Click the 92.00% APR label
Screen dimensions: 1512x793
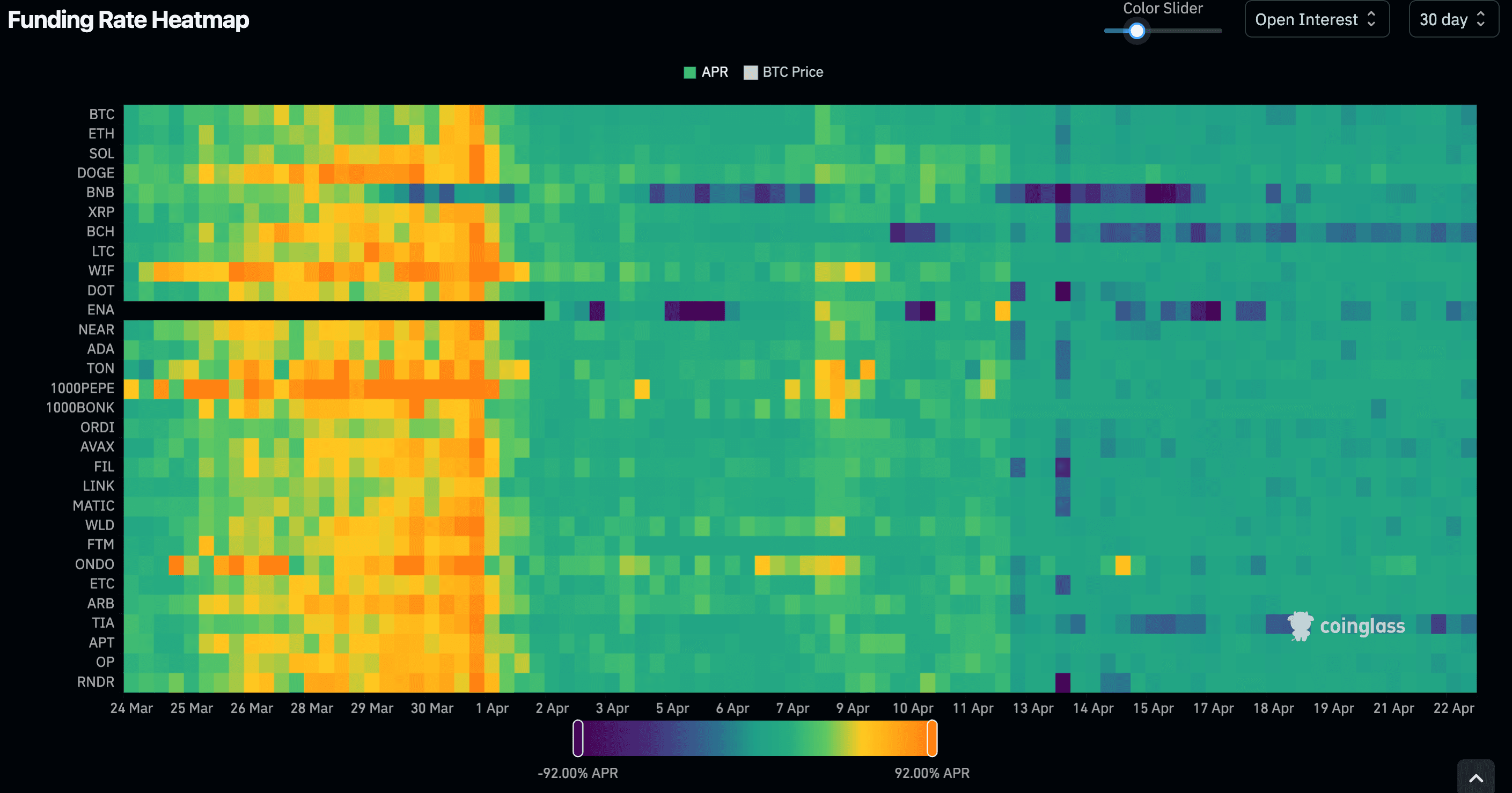coord(932,773)
